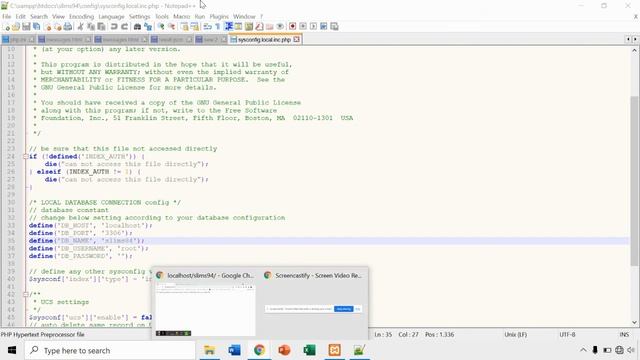This screenshot has width=640, height=360.
Task: Open Folder as Workspace icon
Action: click(269, 27)
